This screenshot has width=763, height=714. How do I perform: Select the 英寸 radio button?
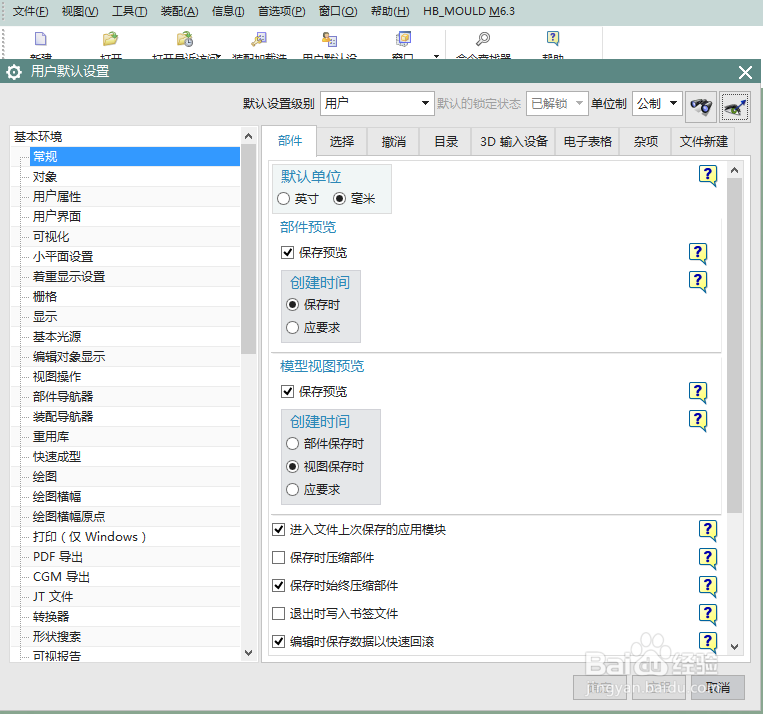[283, 199]
